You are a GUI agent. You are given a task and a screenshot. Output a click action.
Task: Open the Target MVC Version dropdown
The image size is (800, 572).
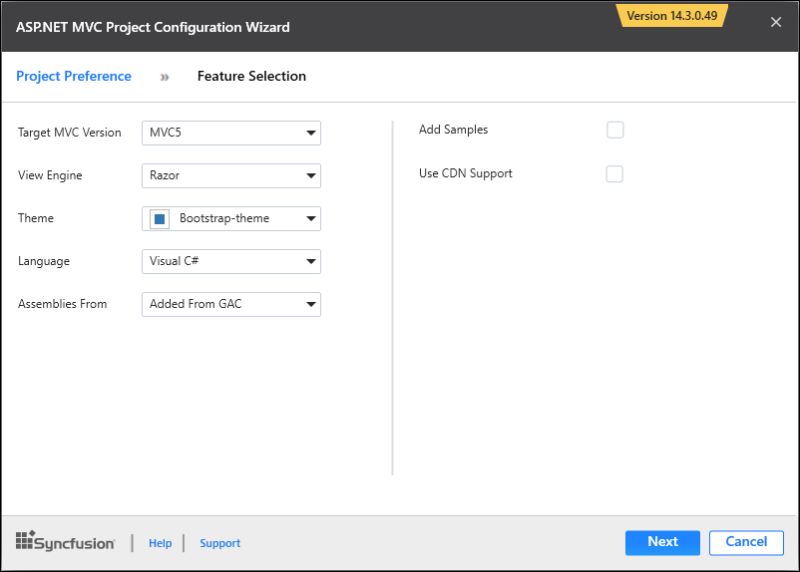(x=231, y=133)
